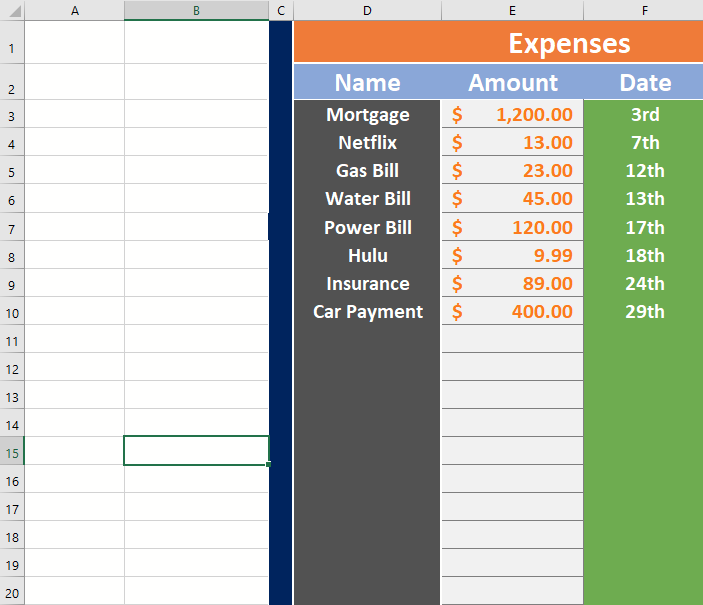The height and width of the screenshot is (605, 703).
Task: Select the 7th date cell
Action: 643,142
